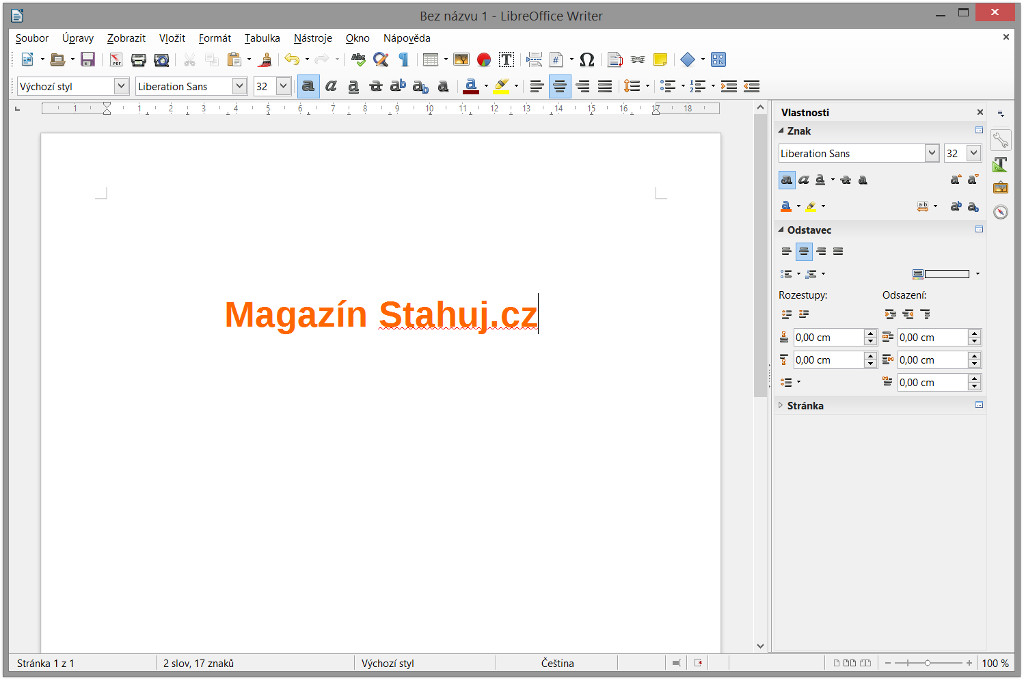
Task: Open more options for the Znak section
Action: coord(979,130)
